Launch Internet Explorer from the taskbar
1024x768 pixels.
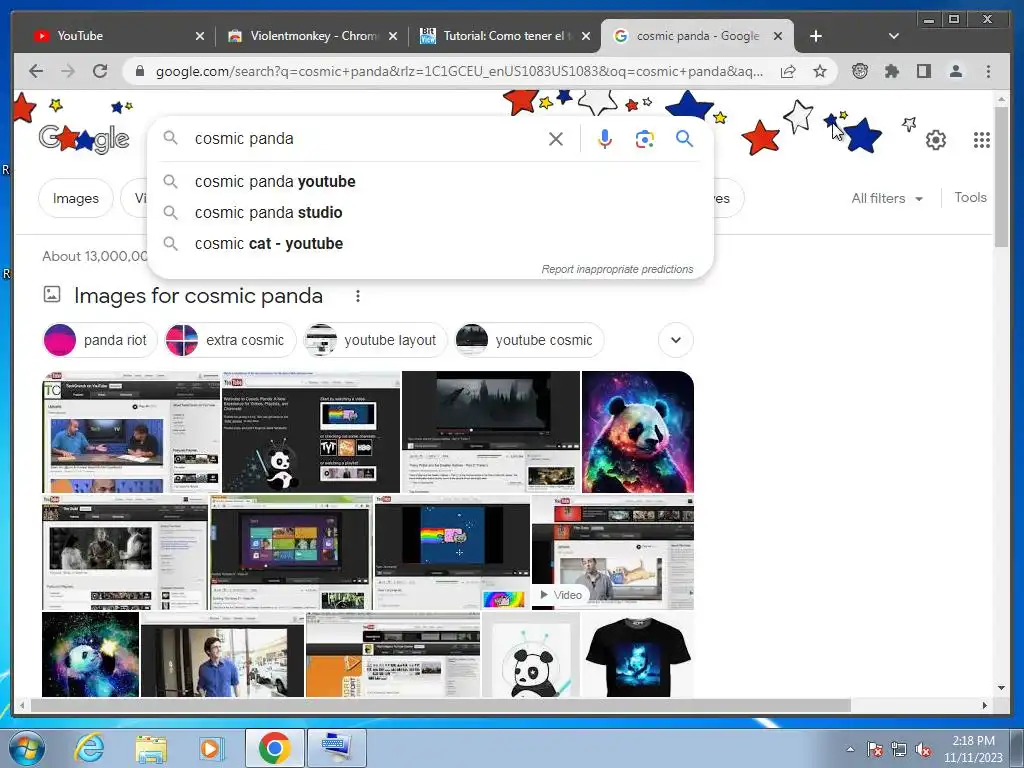[89, 748]
